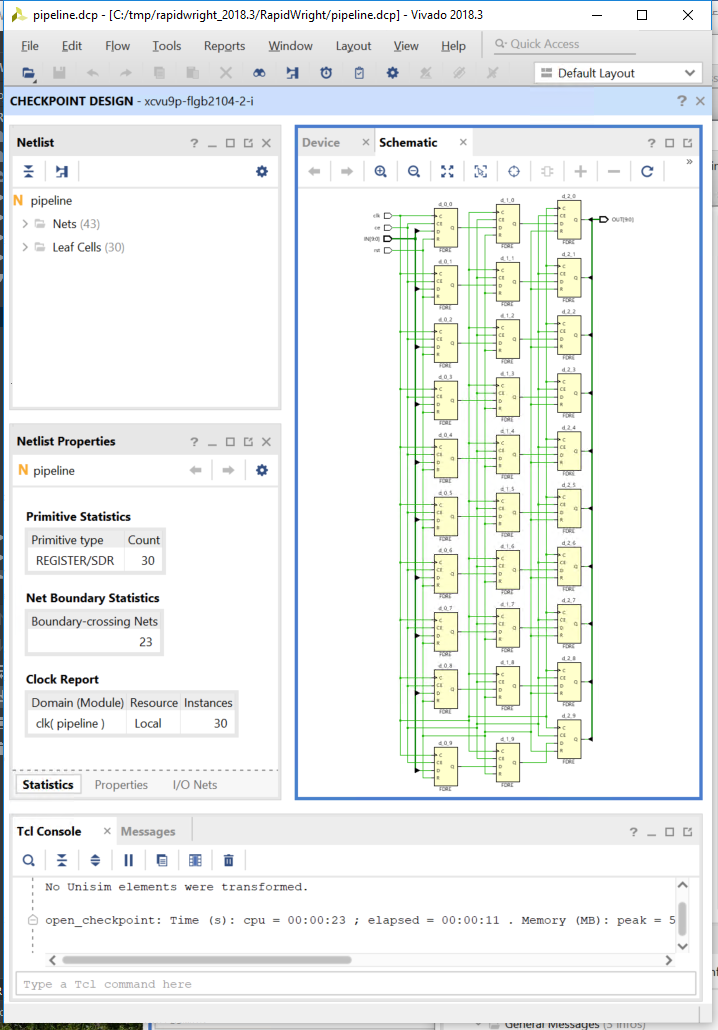Open the Properties tab in Netlist Properties

121,785
